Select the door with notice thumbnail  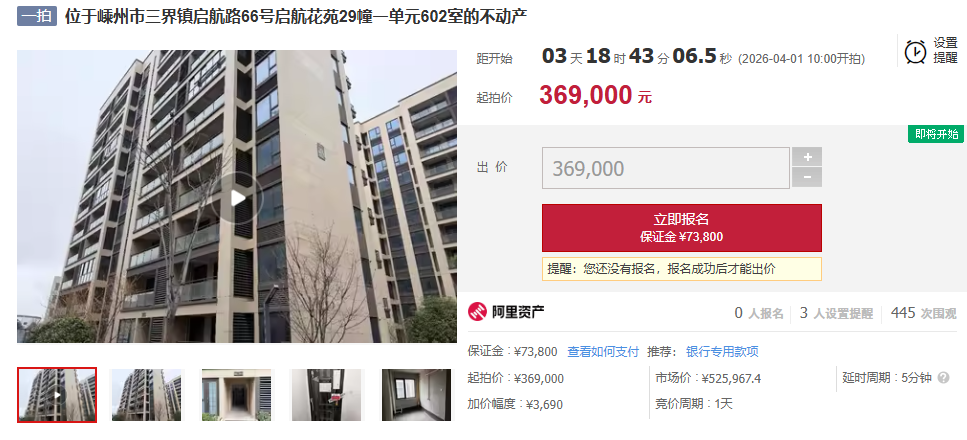point(327,395)
